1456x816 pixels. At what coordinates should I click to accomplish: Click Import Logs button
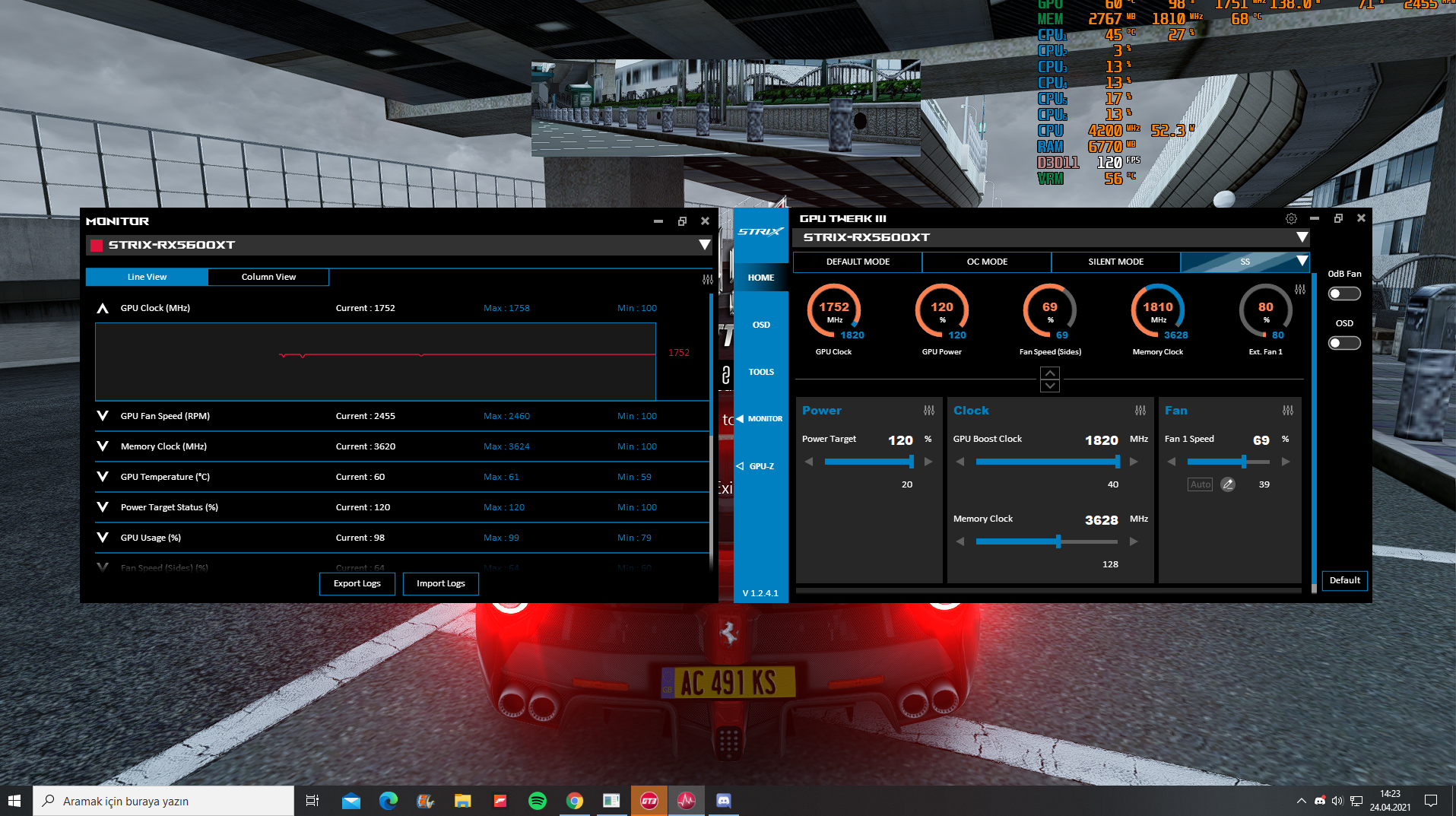(x=441, y=583)
